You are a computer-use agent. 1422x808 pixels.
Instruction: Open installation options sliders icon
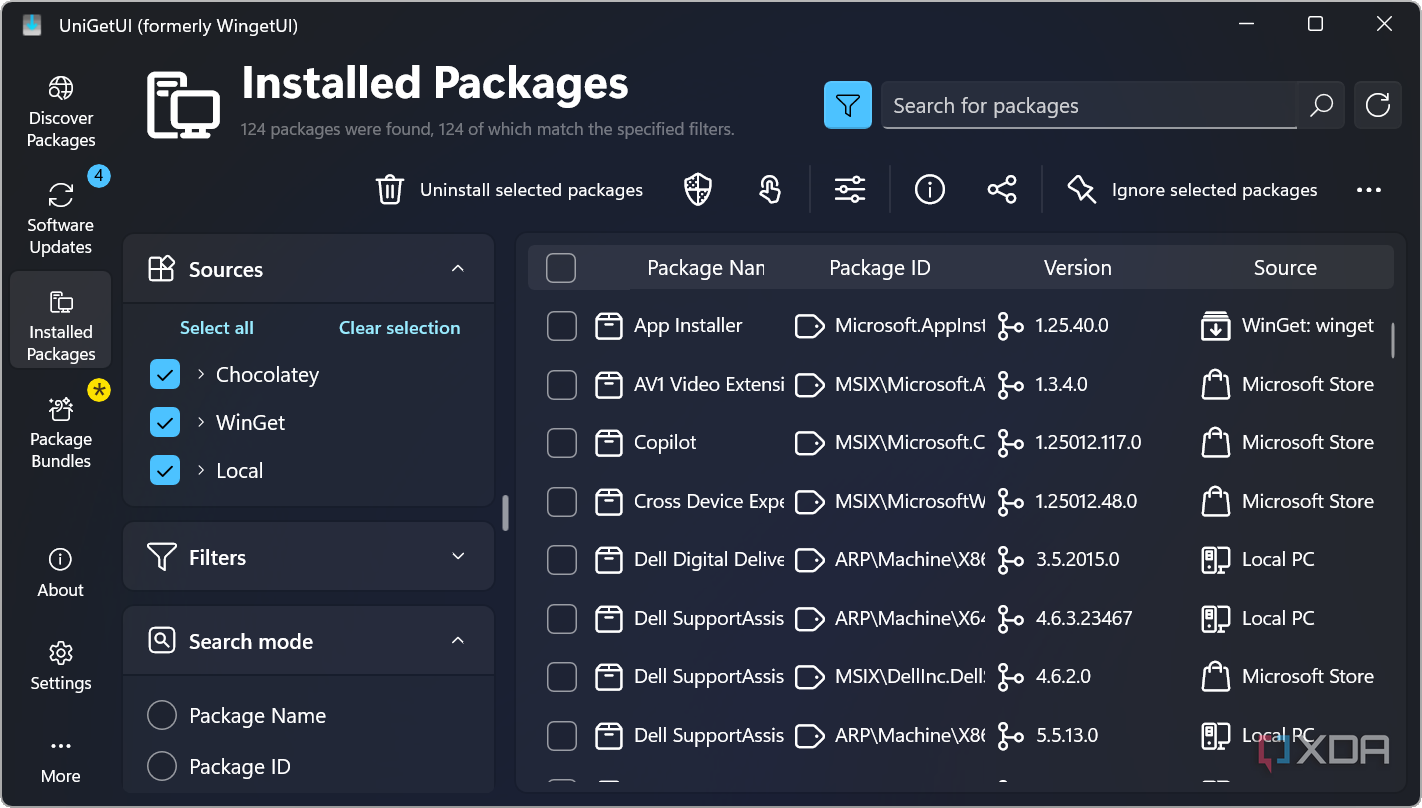click(850, 189)
